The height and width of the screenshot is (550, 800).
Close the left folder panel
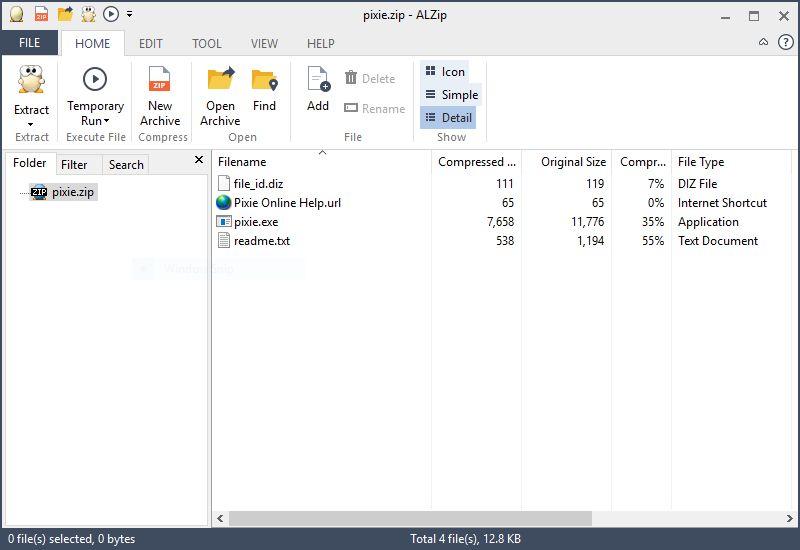(x=199, y=160)
